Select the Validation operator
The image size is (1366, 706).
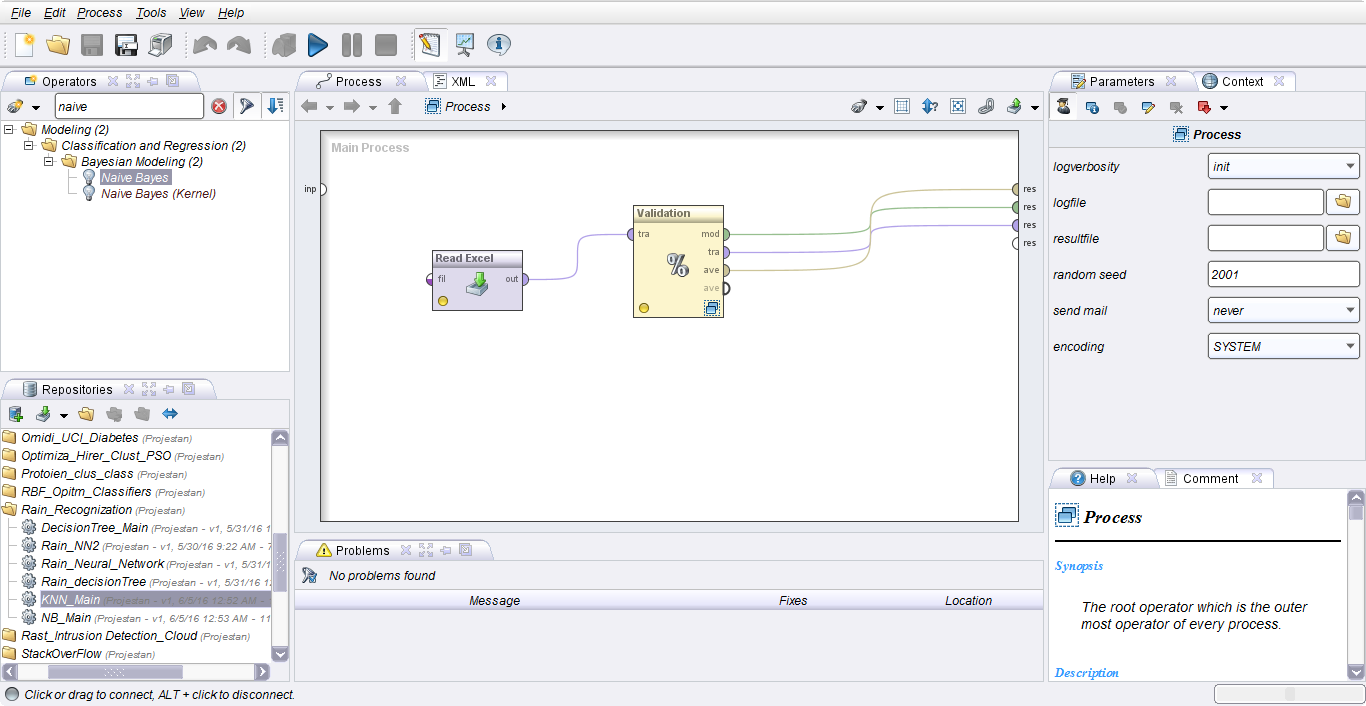677,262
